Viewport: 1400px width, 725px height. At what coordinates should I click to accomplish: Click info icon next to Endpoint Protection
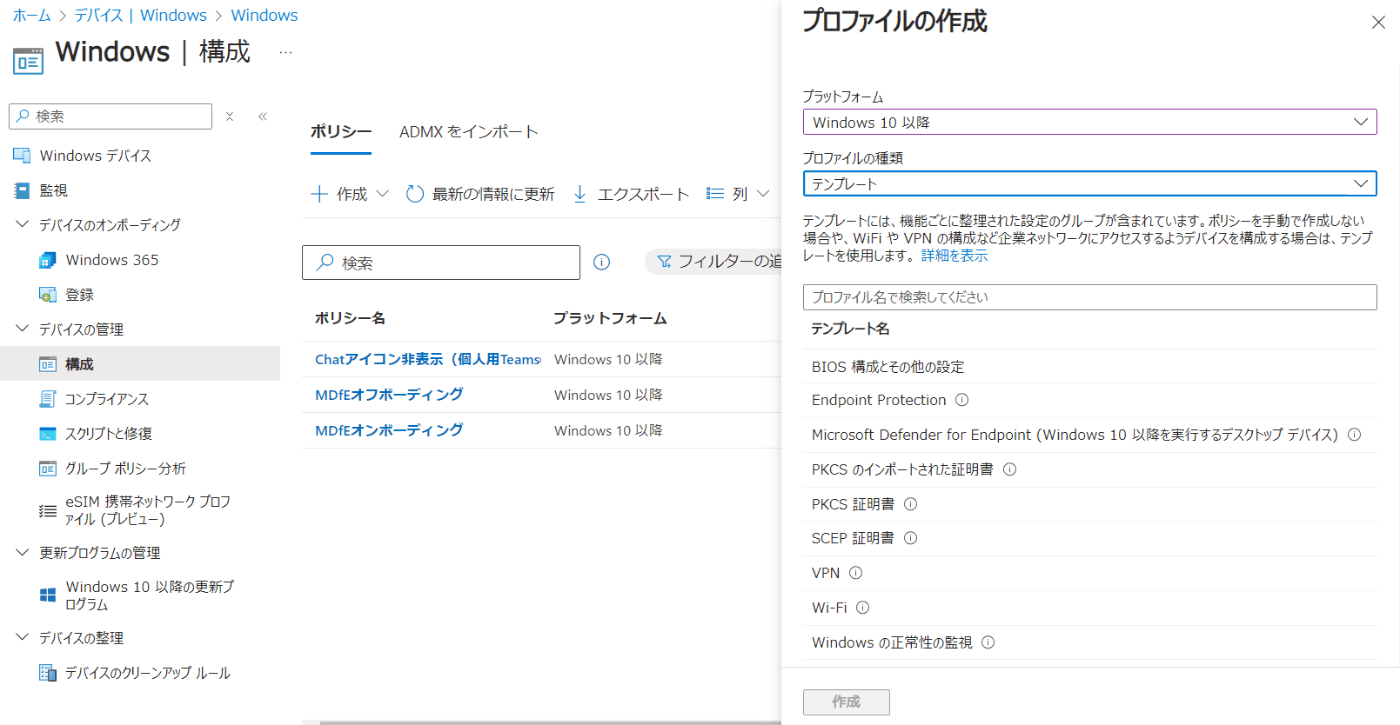pyautogui.click(x=962, y=400)
